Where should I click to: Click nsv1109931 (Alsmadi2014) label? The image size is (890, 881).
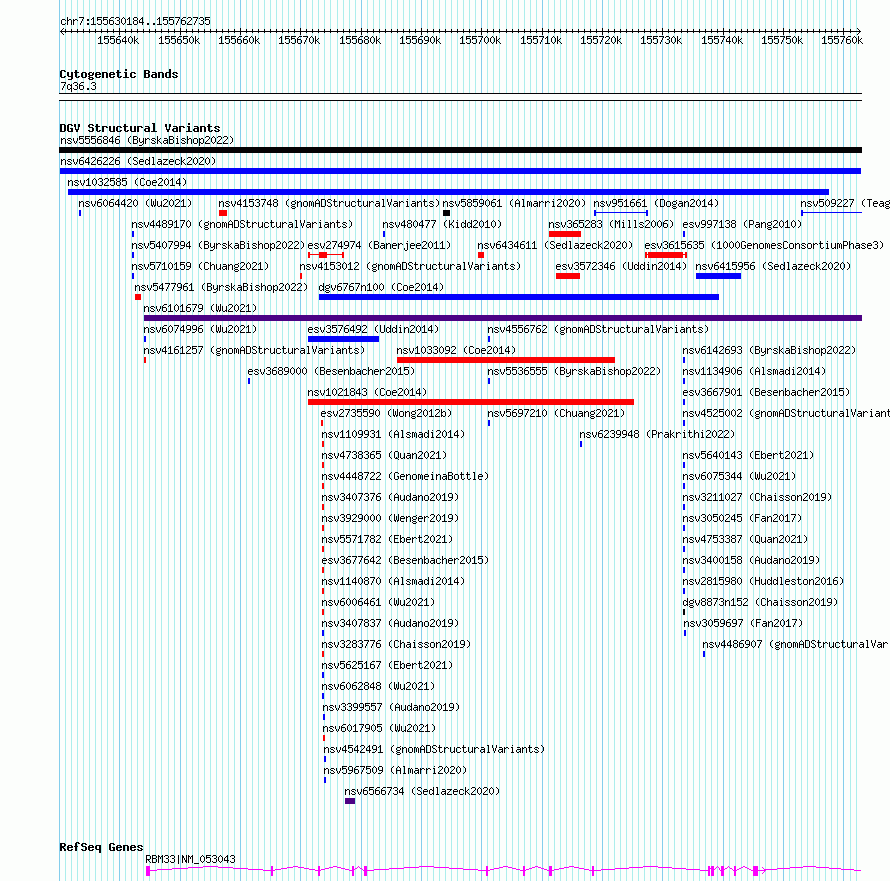click(393, 434)
